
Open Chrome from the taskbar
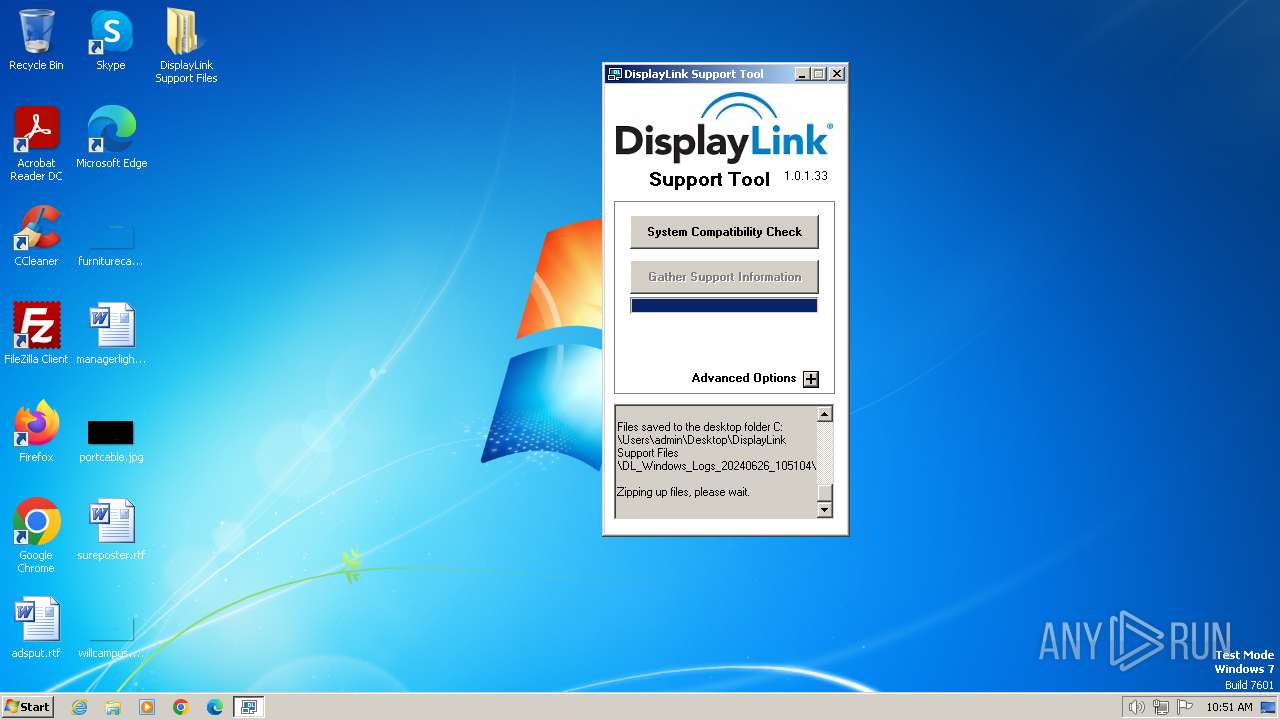tap(181, 707)
